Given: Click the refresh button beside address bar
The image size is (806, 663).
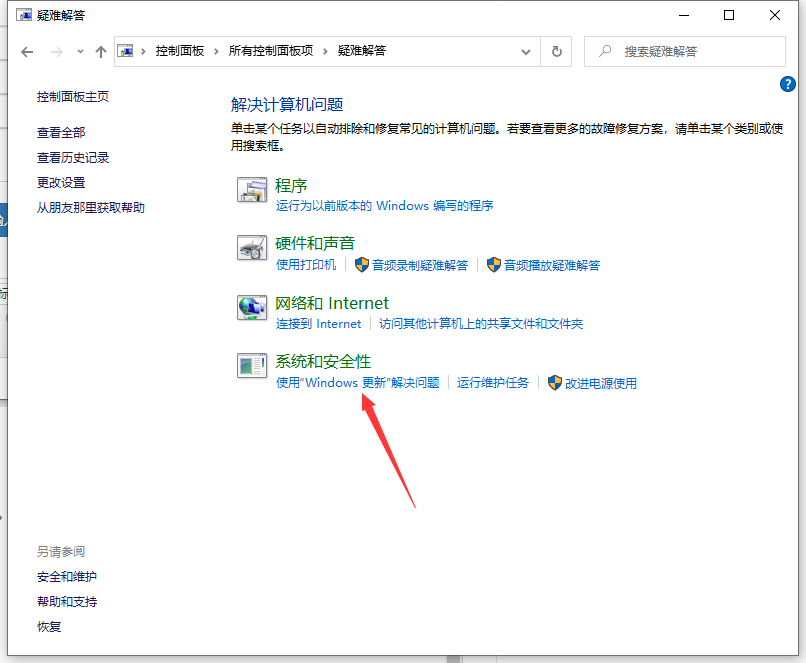Looking at the screenshot, I should coord(557,51).
